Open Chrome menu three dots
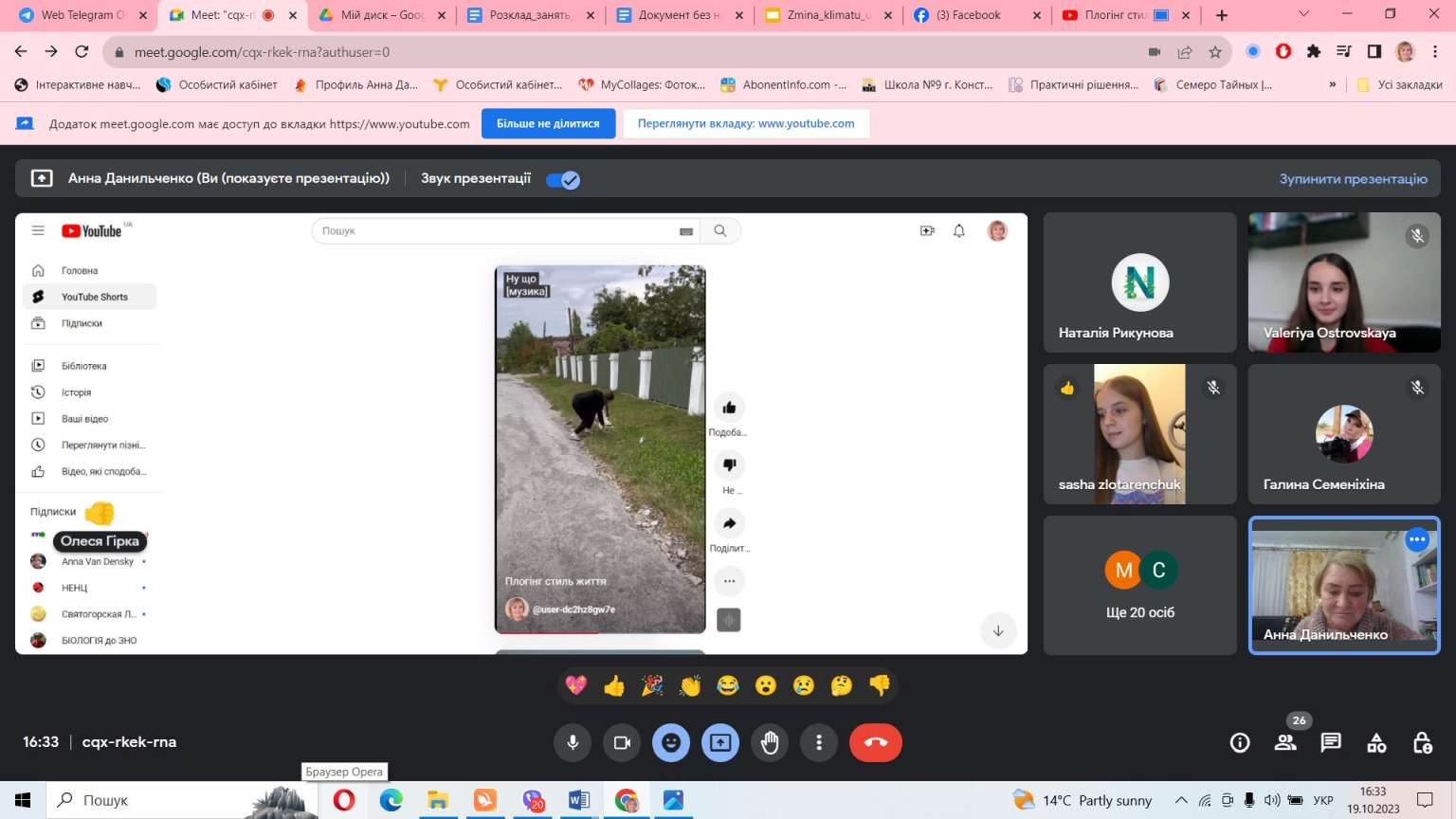 tap(1435, 52)
